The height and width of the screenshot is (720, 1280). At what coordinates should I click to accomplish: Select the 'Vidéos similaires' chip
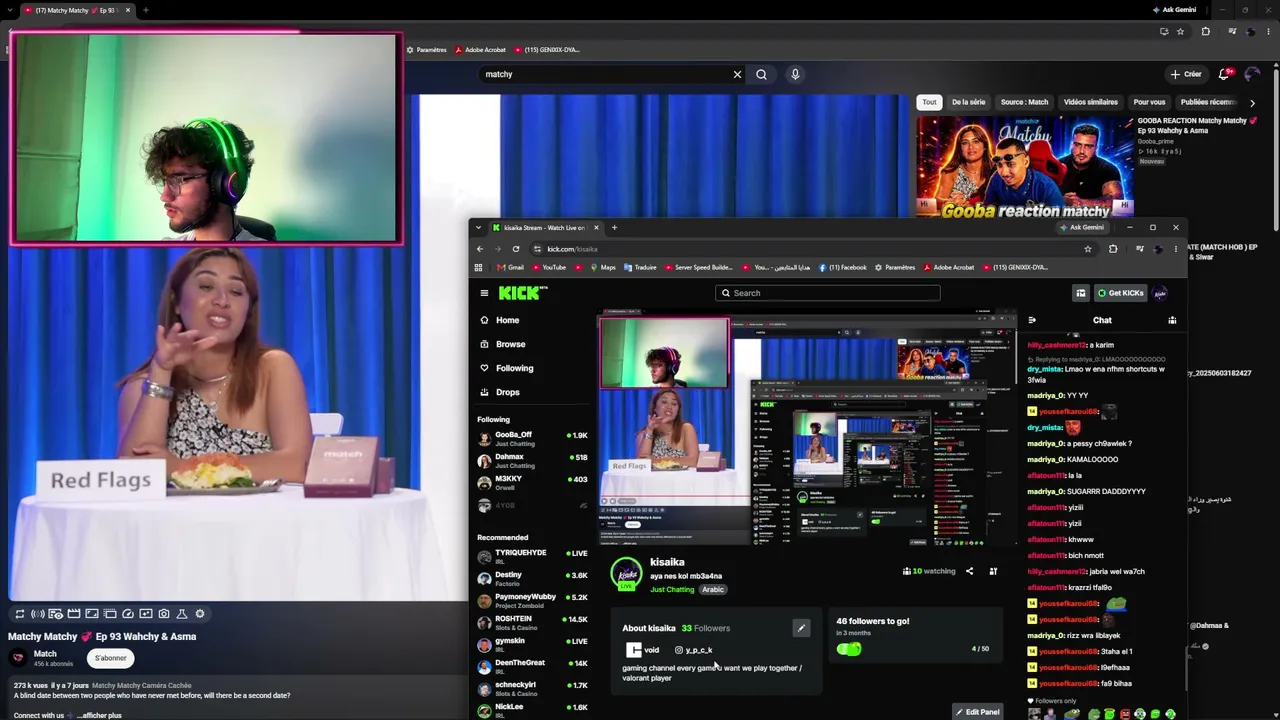(1091, 102)
